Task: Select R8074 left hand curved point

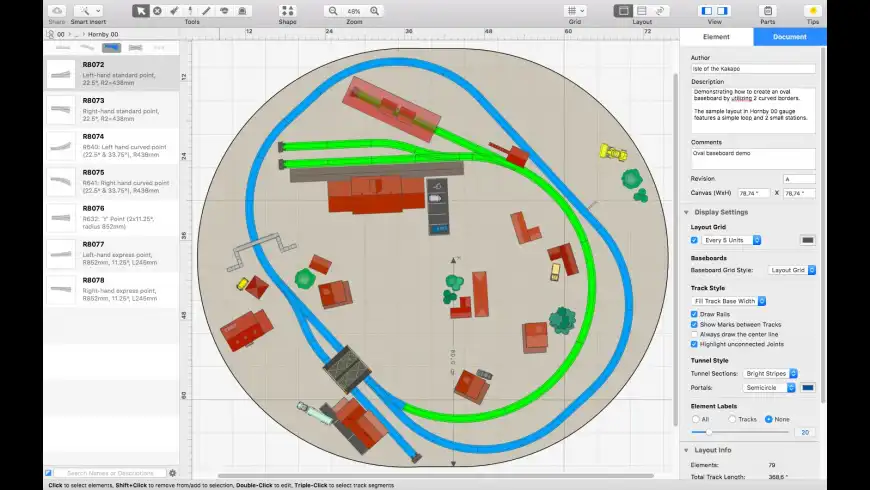Action: [x=112, y=145]
